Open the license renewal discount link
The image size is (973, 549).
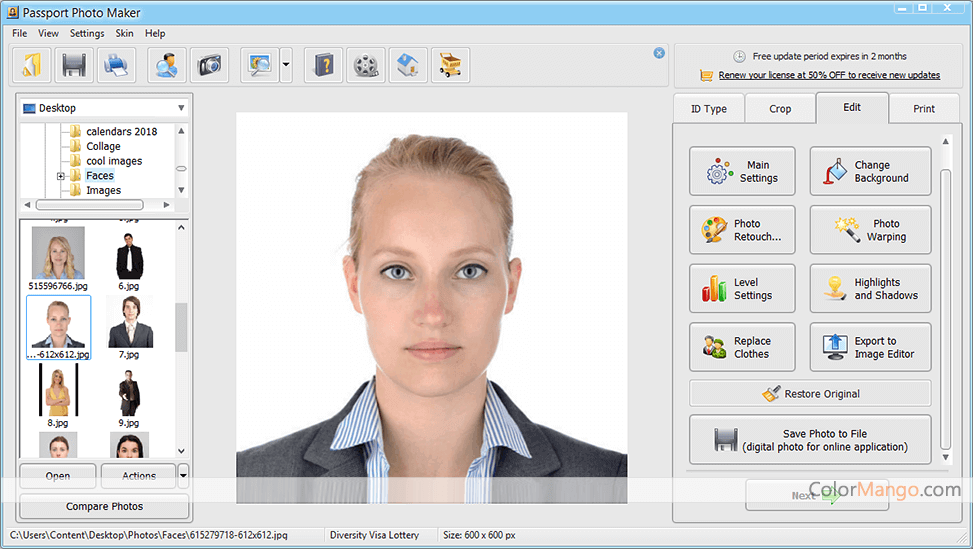click(x=829, y=75)
